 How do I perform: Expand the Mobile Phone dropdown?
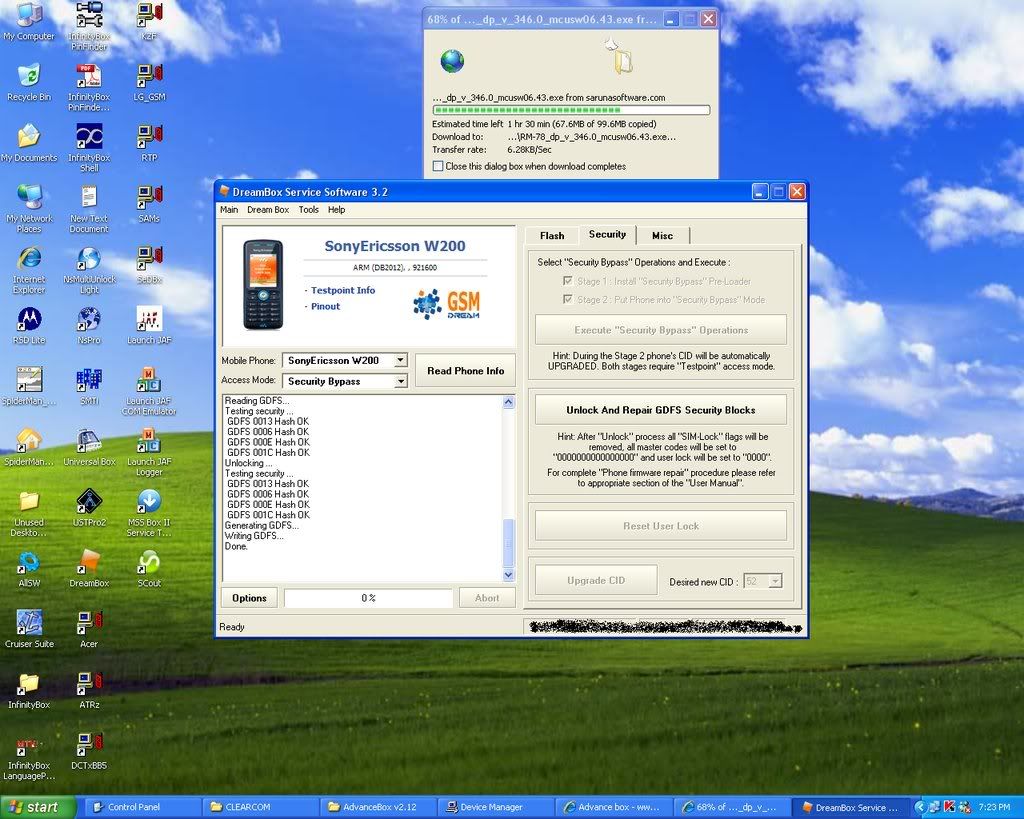pos(401,361)
